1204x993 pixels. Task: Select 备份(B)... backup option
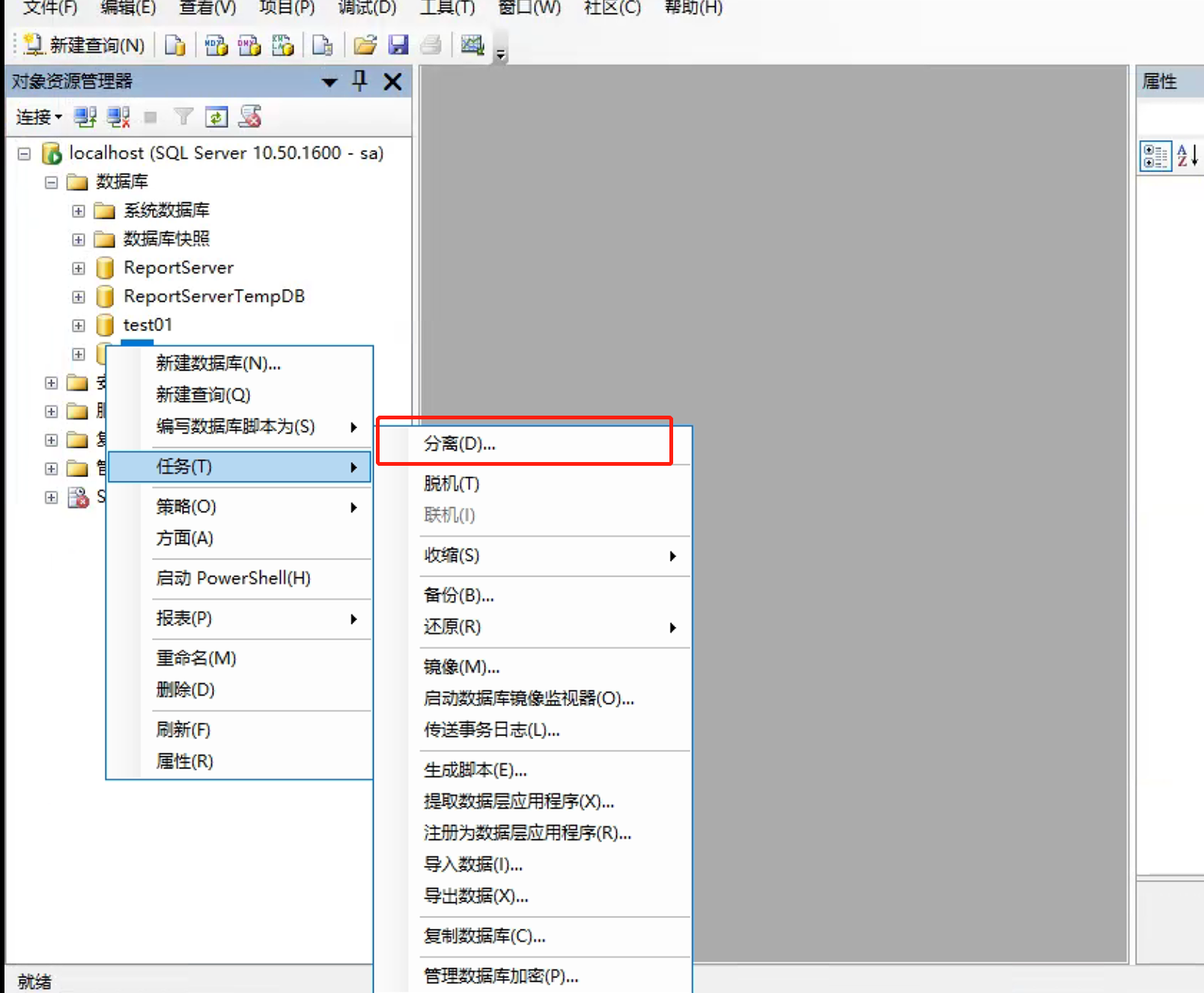tap(533, 595)
